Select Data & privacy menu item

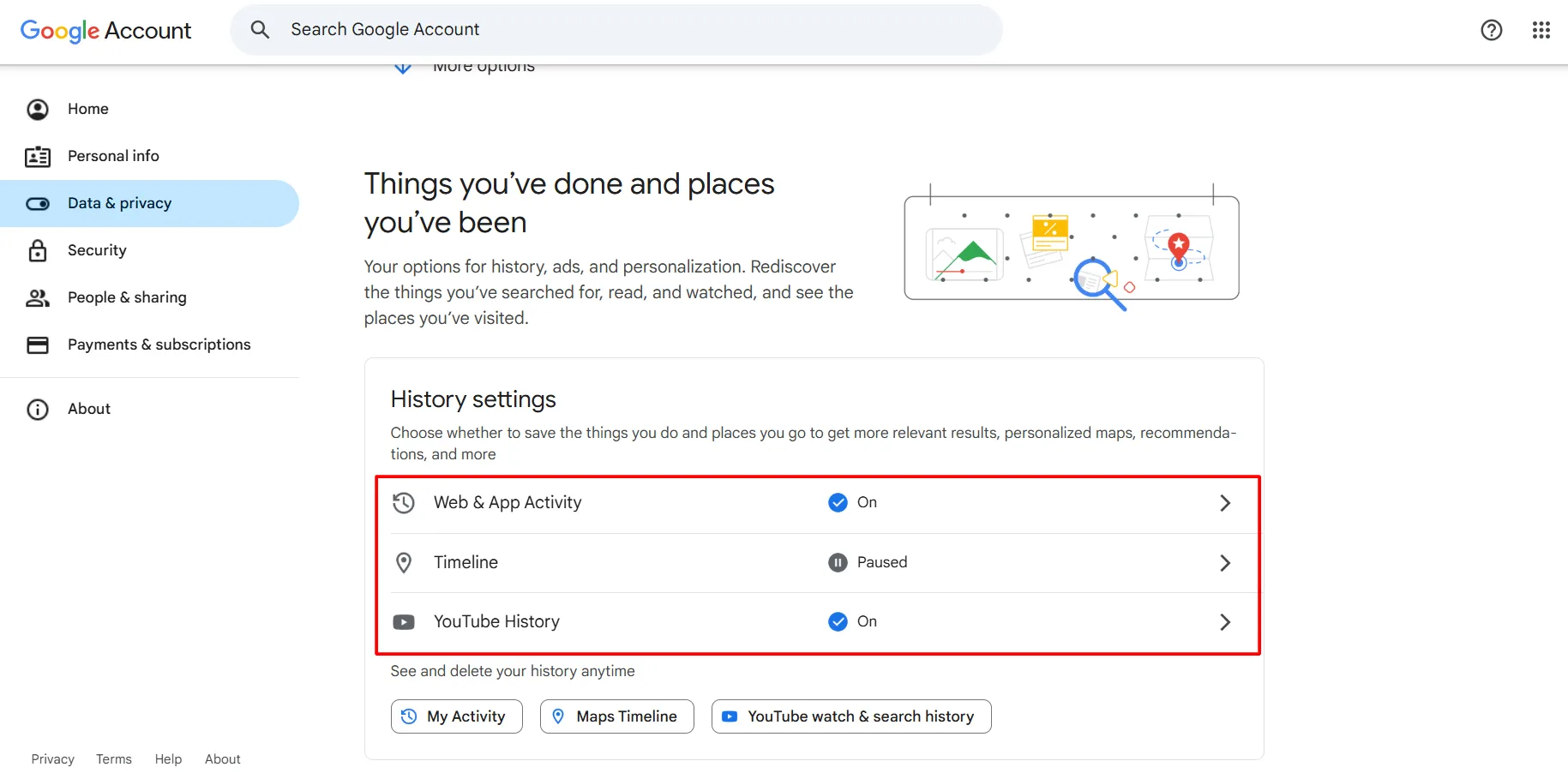tap(150, 203)
